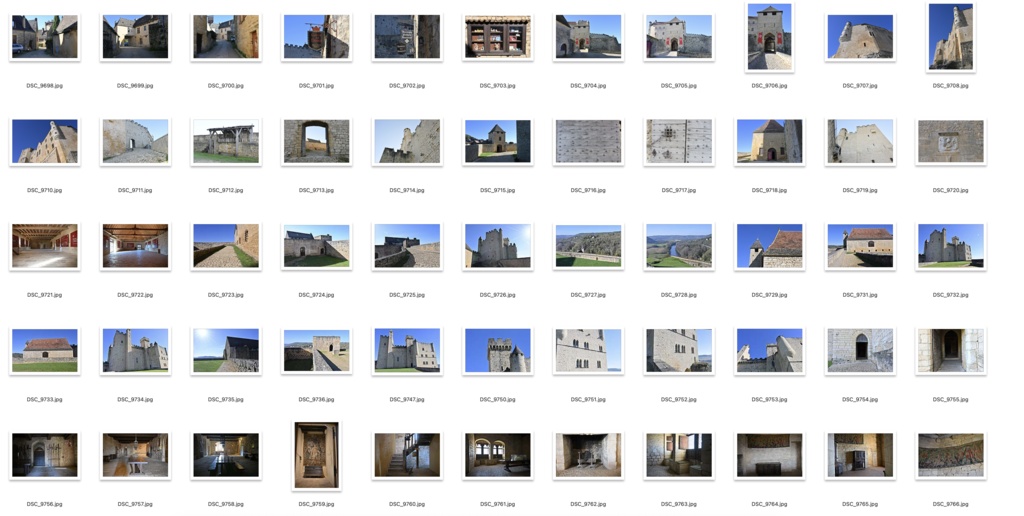This screenshot has height=516, width=1024.
Task: Click the DSC_9756.jpg file name
Action: [44, 504]
